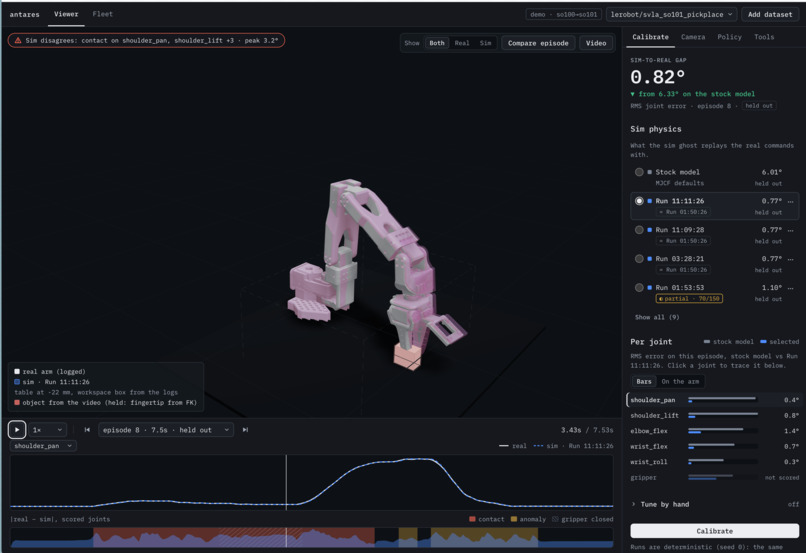The height and width of the screenshot is (553, 806).
Task: Click the shoulder_pan trajectory plot
Action: click(312, 482)
